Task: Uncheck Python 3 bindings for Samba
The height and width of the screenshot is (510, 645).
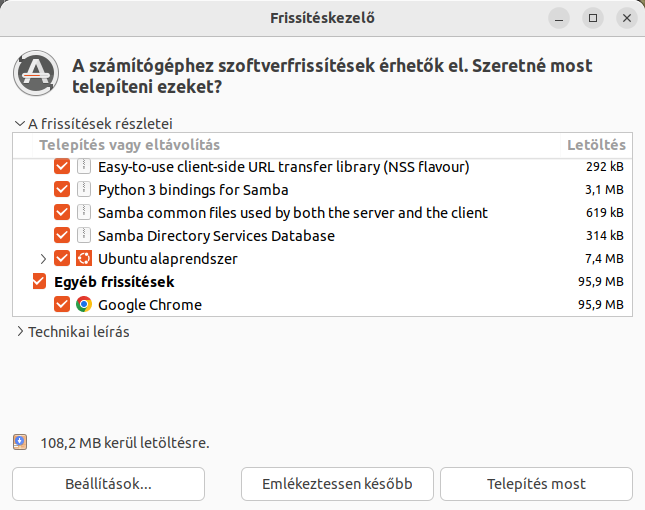Action: coord(62,190)
